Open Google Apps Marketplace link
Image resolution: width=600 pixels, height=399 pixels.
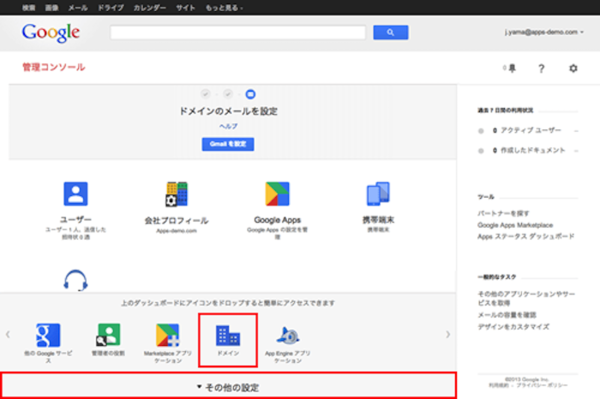[515, 225]
